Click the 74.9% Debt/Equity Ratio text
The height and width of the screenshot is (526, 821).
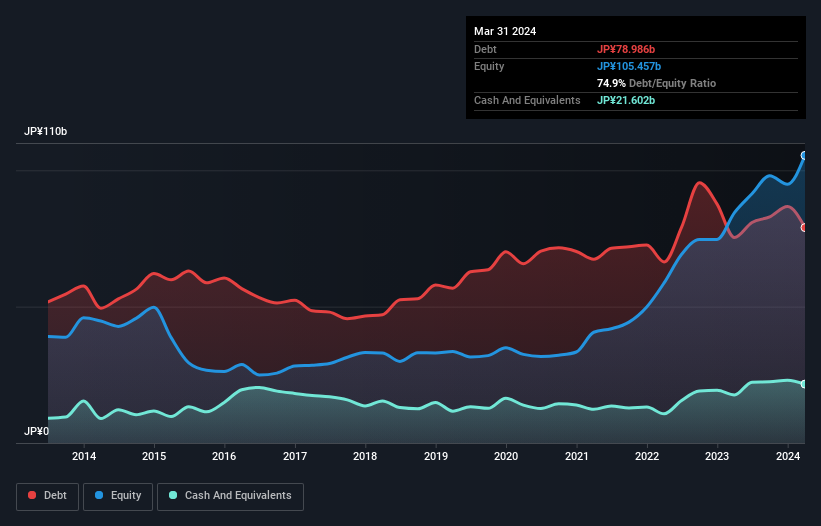tap(656, 83)
